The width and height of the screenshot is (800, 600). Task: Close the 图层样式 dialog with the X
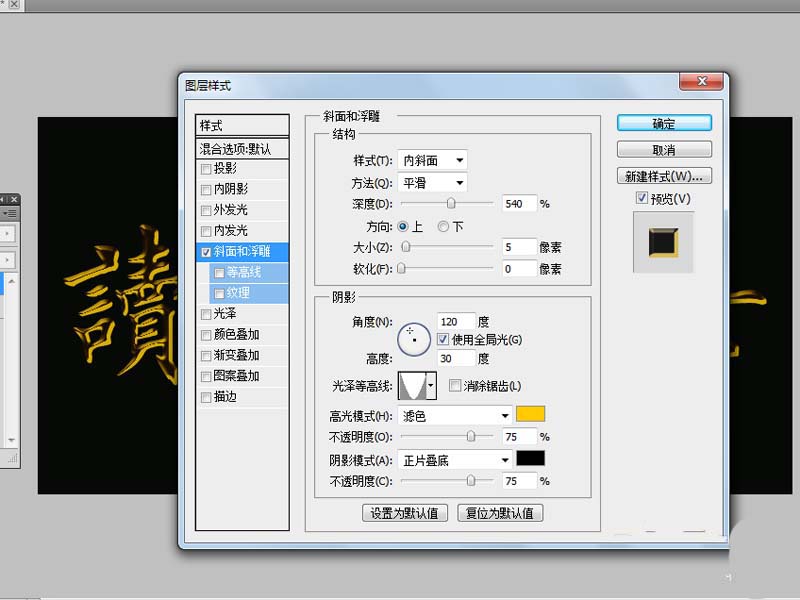[702, 81]
